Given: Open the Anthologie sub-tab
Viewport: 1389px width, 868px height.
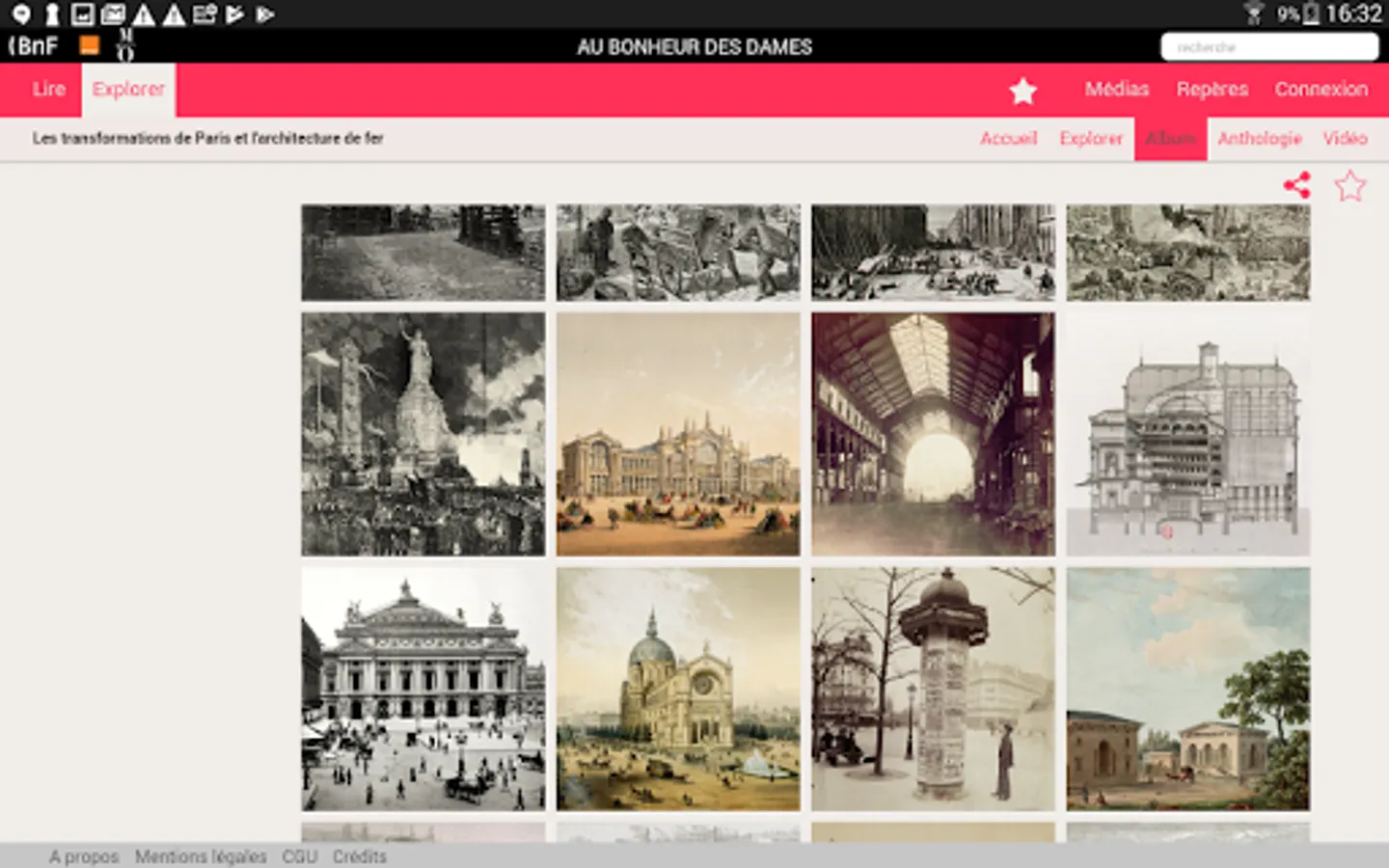Looking at the screenshot, I should [1259, 138].
